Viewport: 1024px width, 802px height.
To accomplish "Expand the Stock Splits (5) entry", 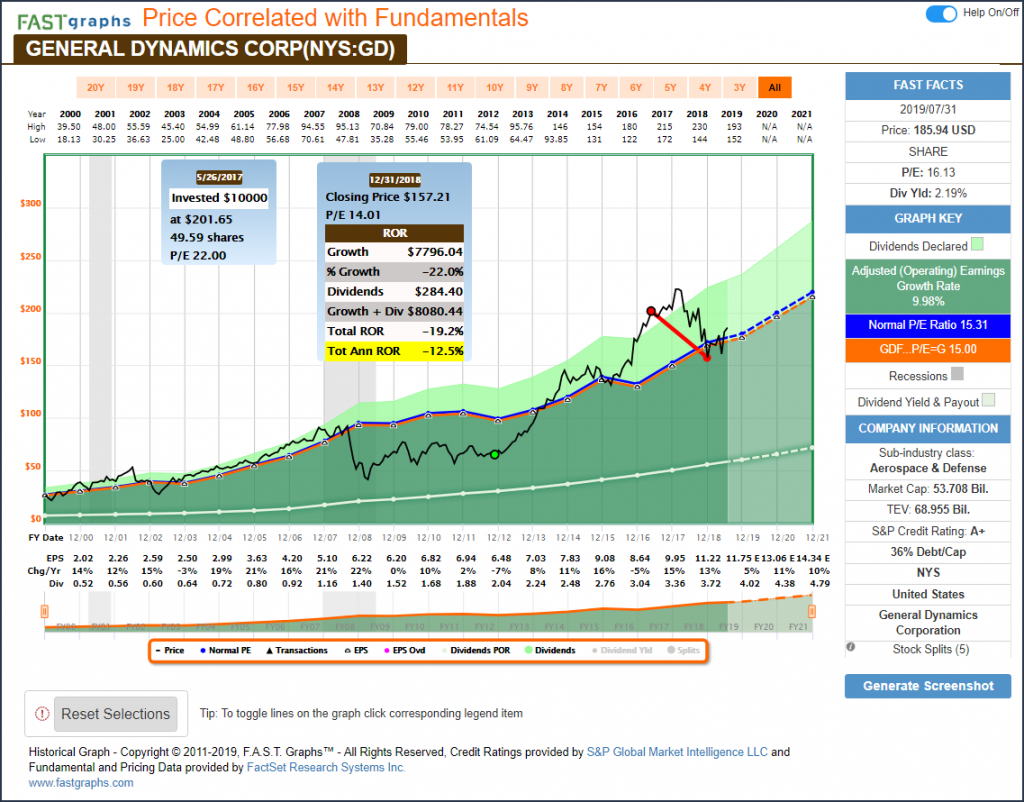I will pos(928,649).
